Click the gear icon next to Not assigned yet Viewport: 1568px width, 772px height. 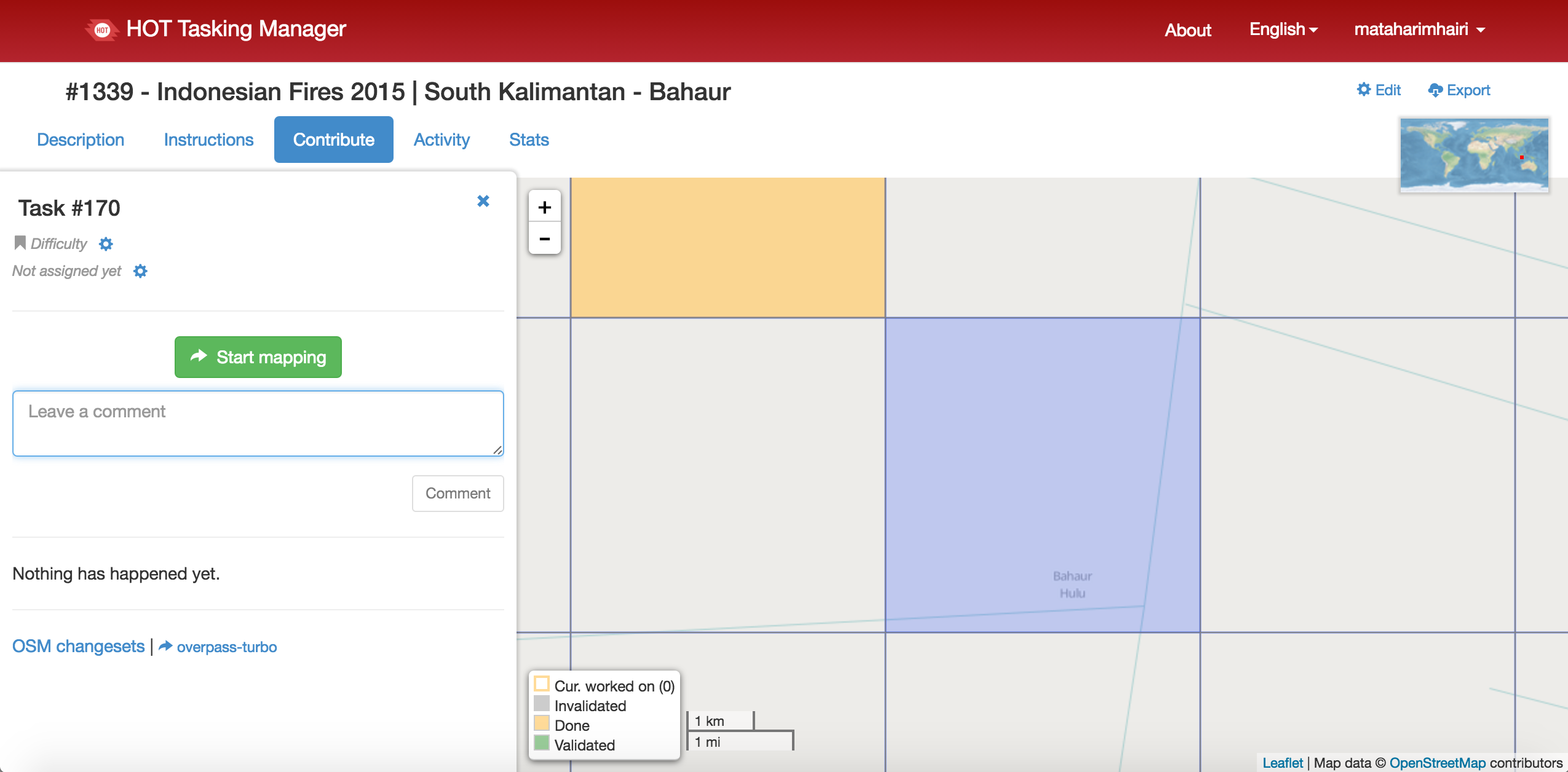pos(140,271)
